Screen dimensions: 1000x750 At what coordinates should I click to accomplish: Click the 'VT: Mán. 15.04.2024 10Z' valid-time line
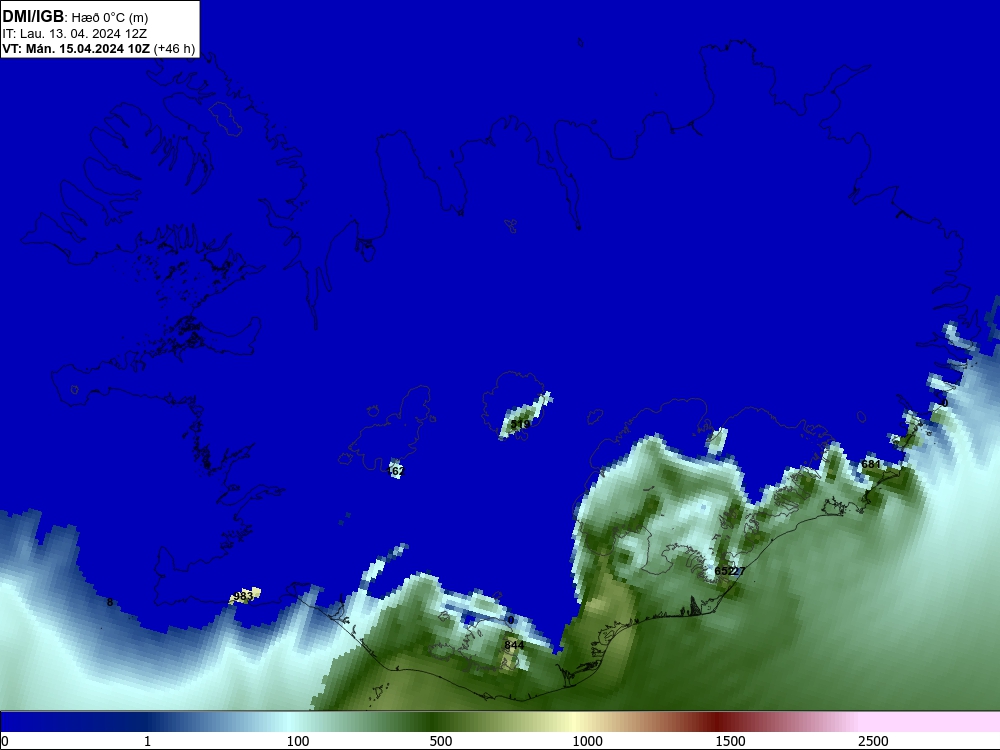76,49
